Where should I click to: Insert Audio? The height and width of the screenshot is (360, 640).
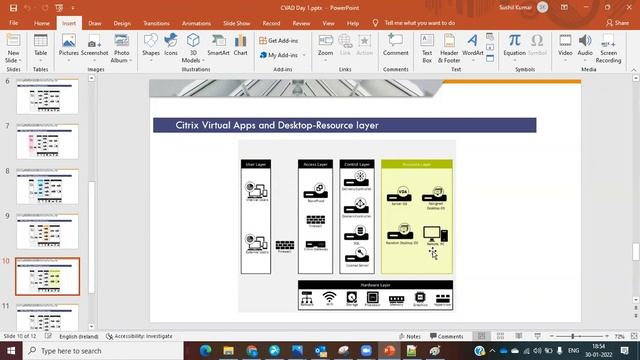(585, 48)
